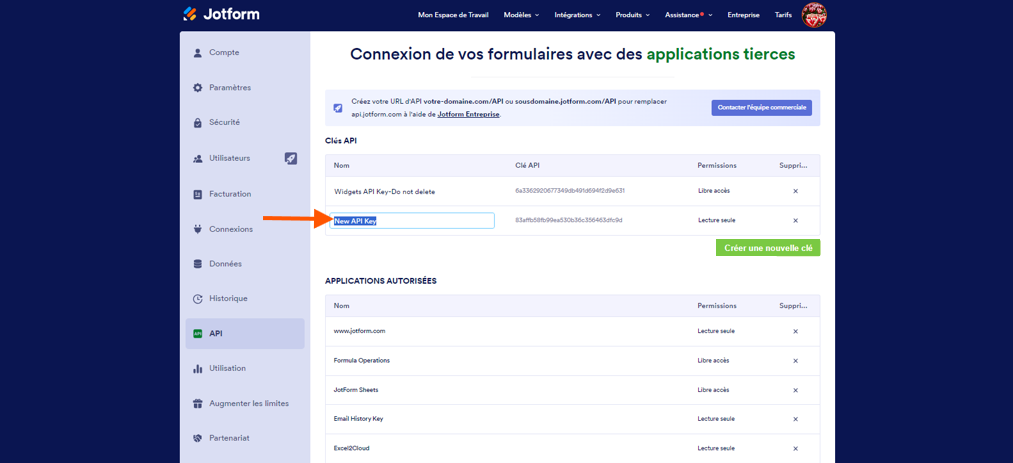Remove Formula Operations authorized application
Image resolution: width=1013 pixels, height=463 pixels.
pos(795,361)
